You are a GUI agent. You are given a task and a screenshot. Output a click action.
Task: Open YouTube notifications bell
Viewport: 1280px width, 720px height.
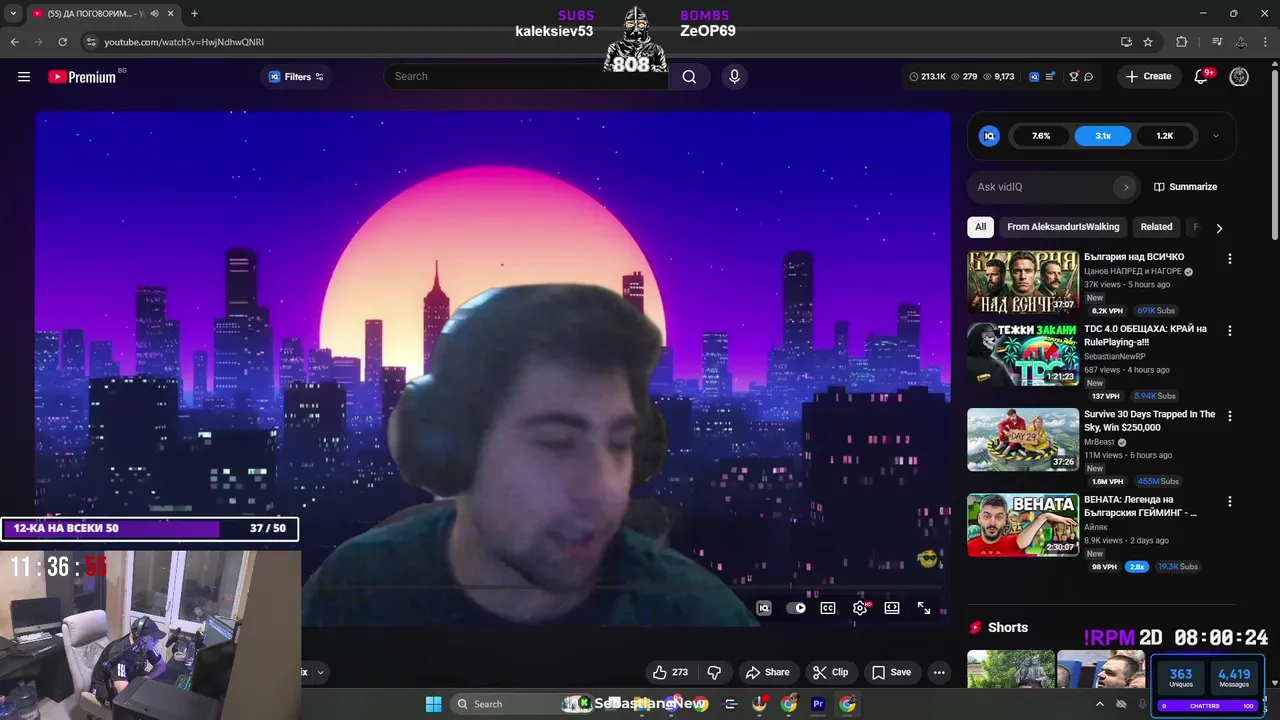(1203, 76)
